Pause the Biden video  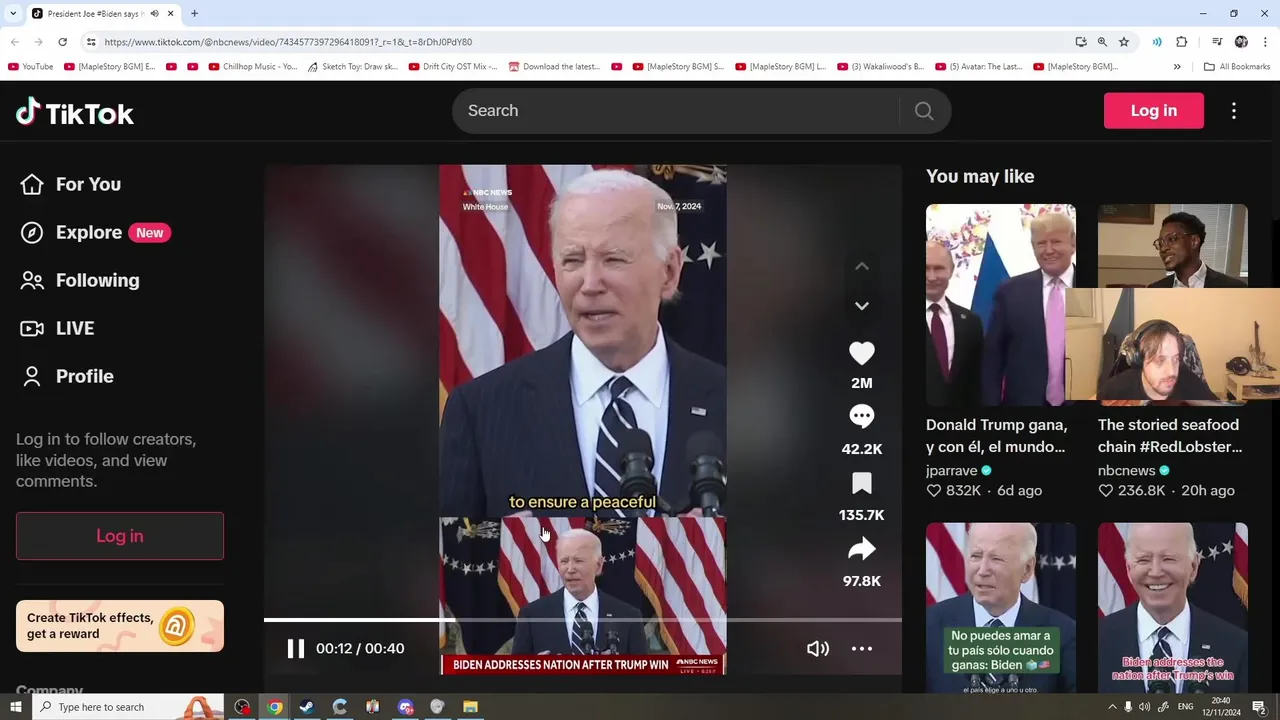tap(296, 649)
